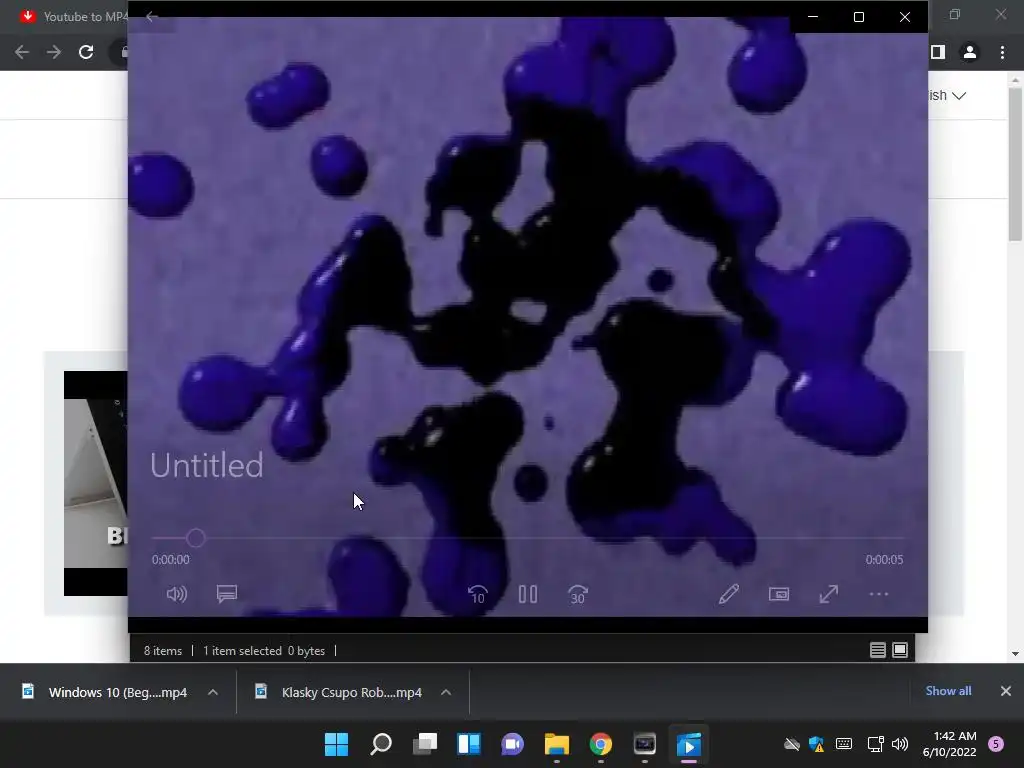Open subtitles and captions menu

227,594
